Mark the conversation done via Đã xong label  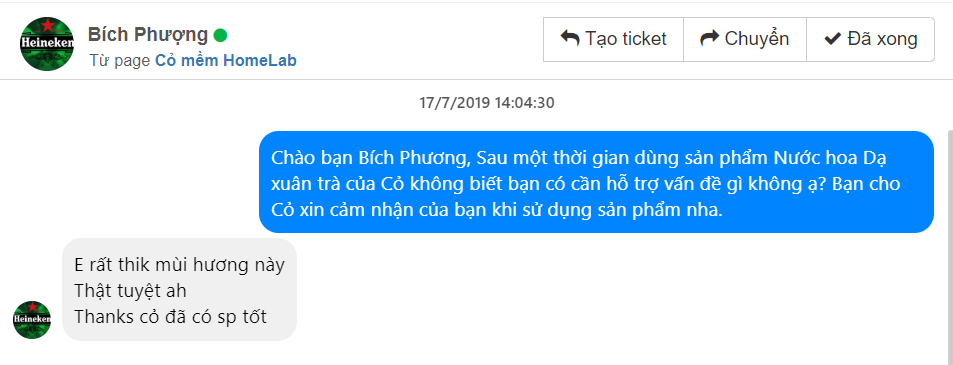point(882,39)
